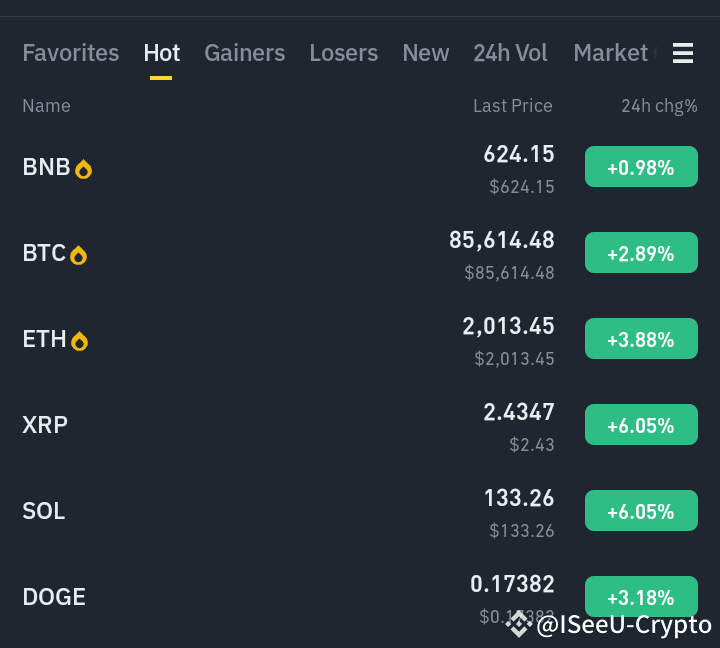
Task: Go to the New listings tab
Action: pyautogui.click(x=426, y=53)
